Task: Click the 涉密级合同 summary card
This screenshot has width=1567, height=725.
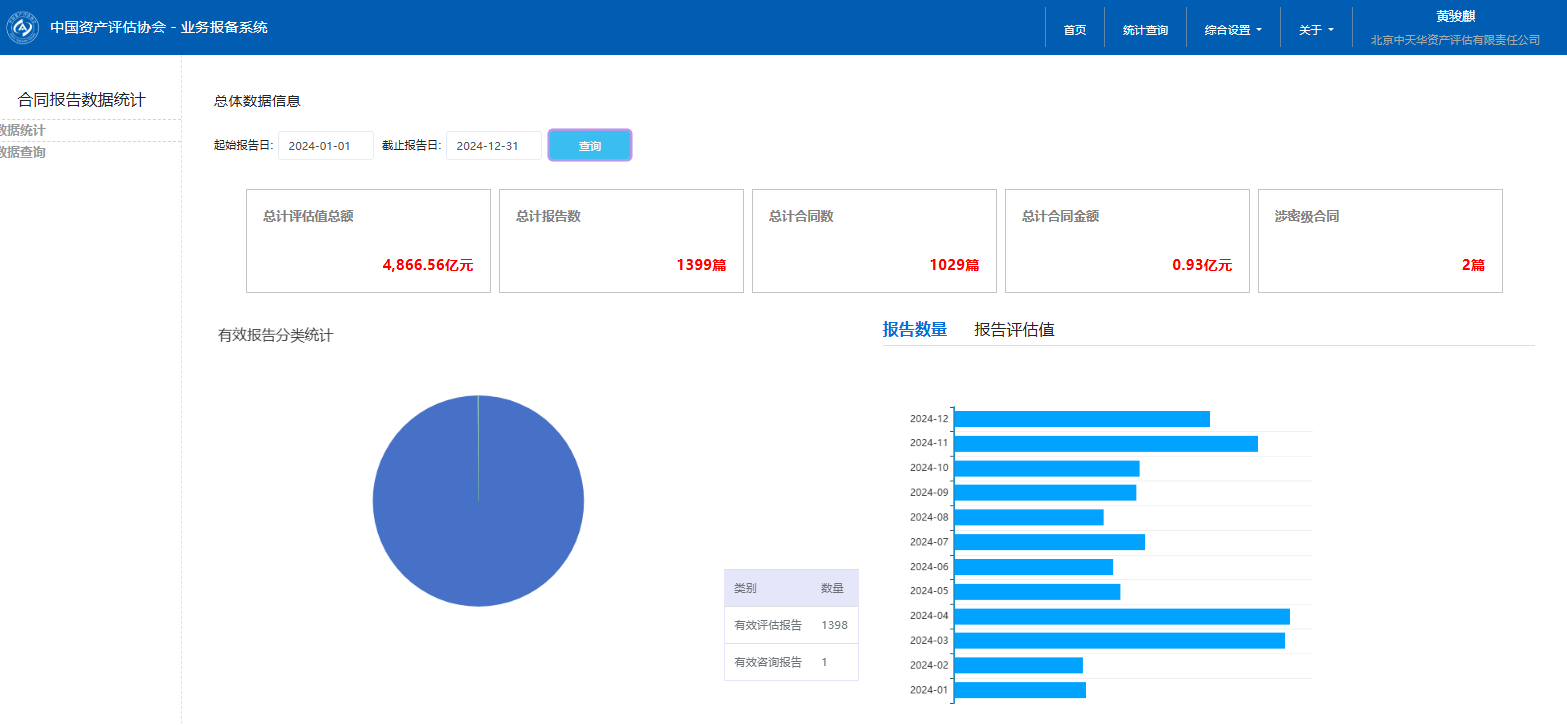Action: coord(1380,241)
